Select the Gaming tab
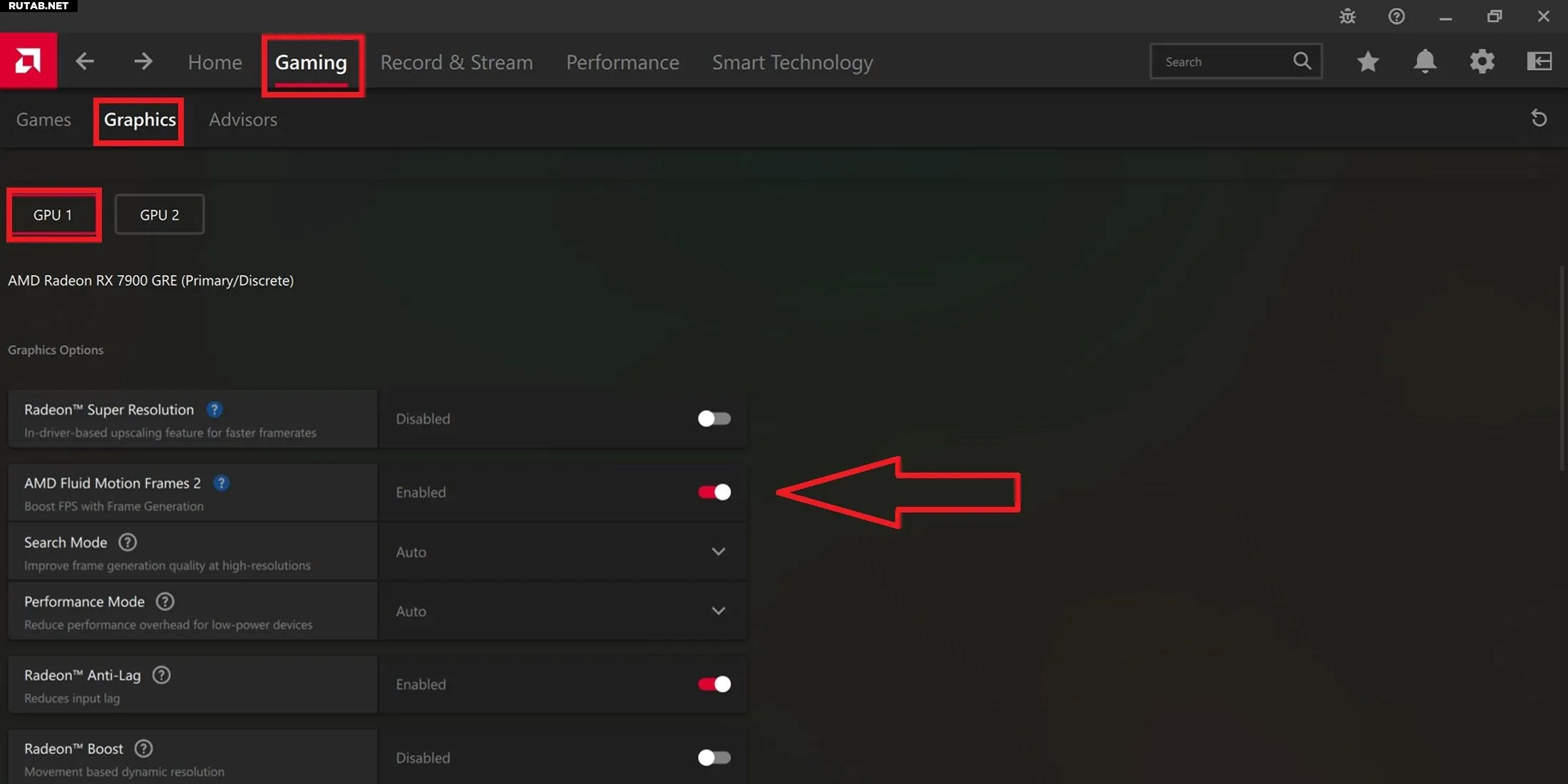The image size is (1568, 784). pos(311,62)
